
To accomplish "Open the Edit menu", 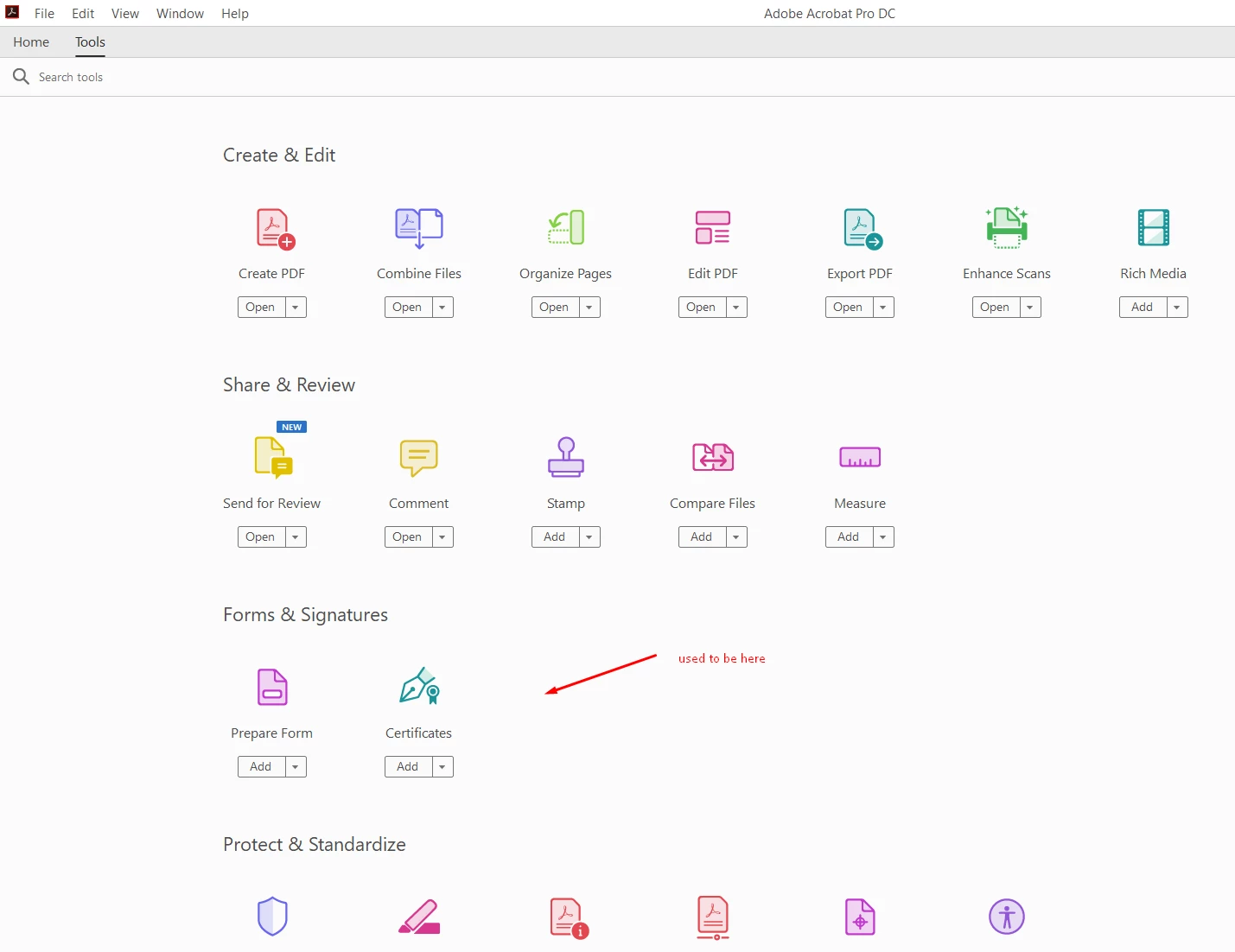I will [x=83, y=13].
